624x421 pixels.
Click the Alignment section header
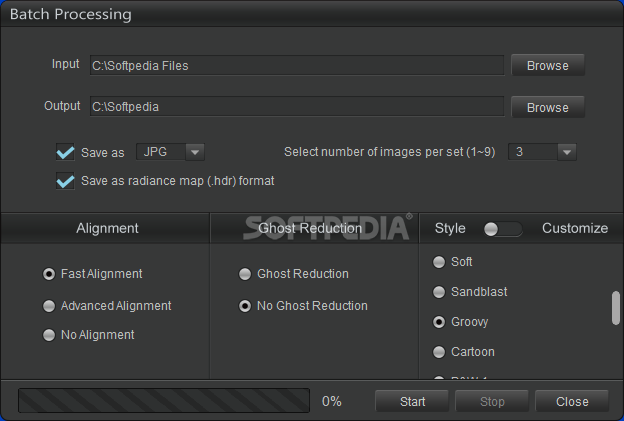[x=107, y=228]
